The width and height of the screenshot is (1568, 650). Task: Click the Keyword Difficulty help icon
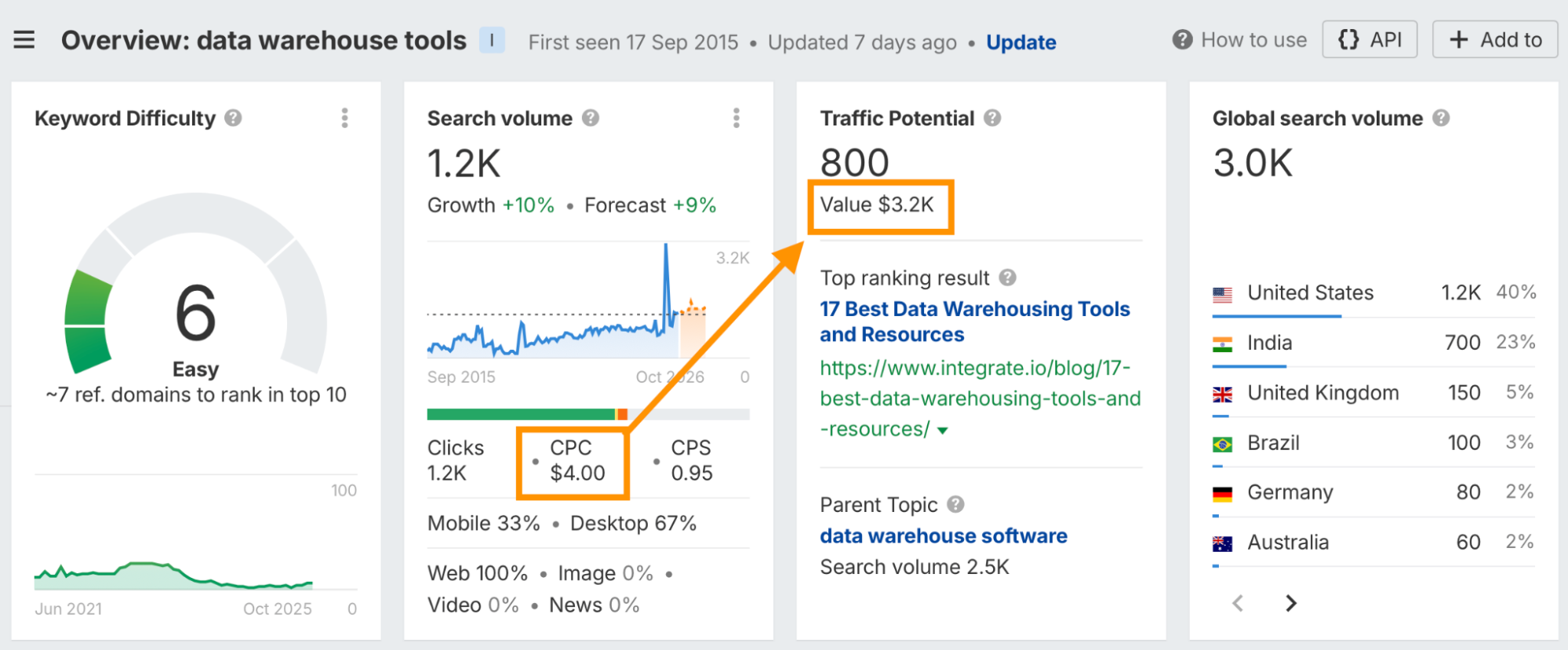click(x=233, y=118)
